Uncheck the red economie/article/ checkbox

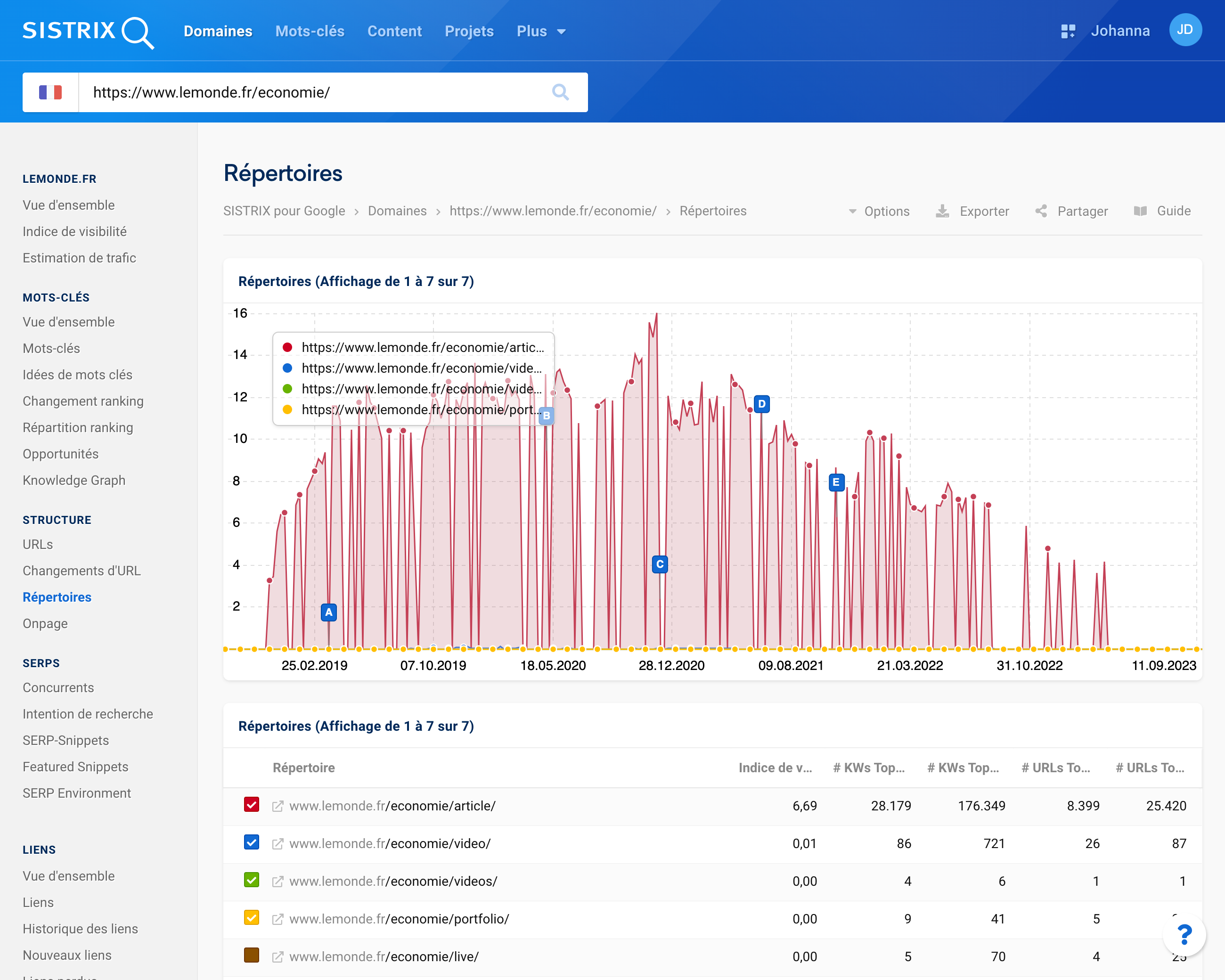252,804
